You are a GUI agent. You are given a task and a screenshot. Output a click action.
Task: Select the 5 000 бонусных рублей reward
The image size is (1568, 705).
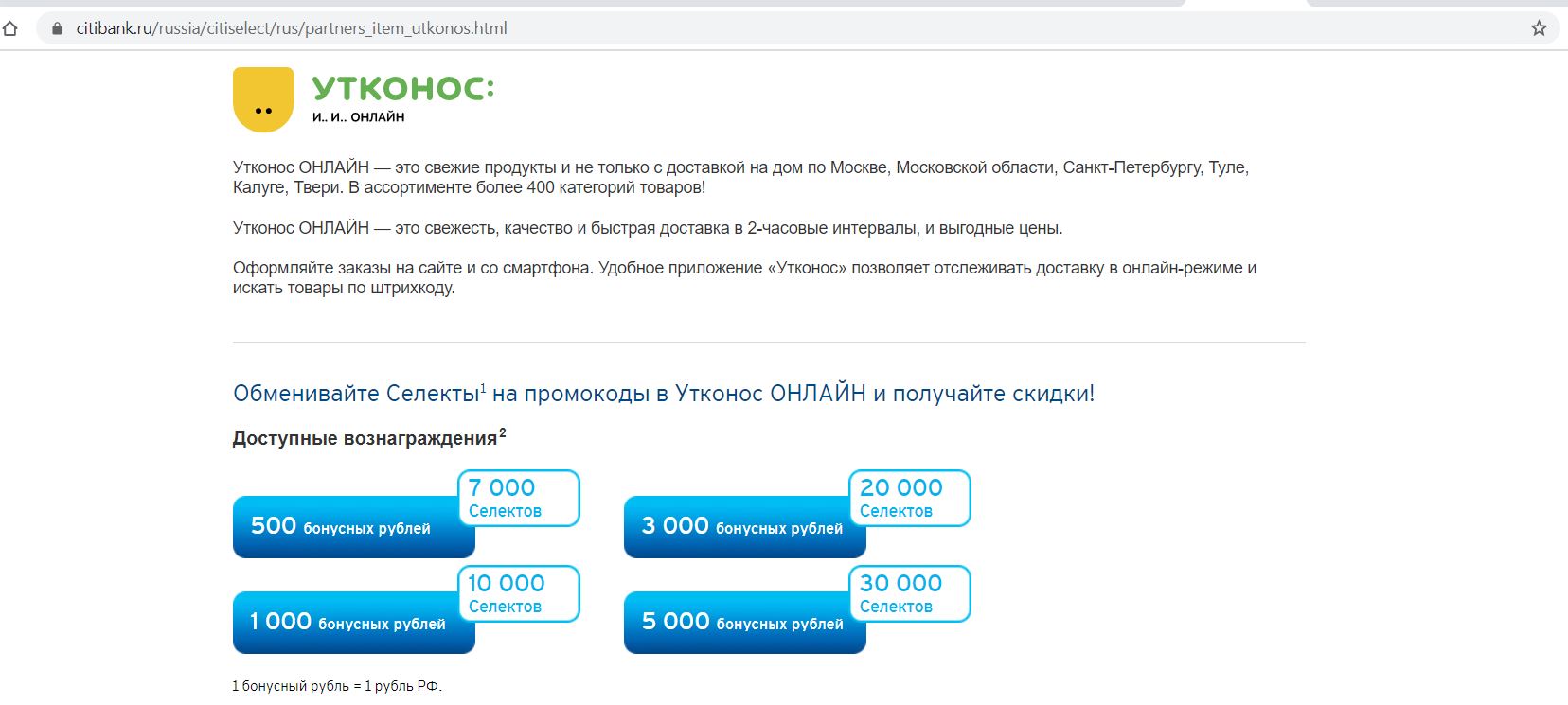[x=744, y=623]
